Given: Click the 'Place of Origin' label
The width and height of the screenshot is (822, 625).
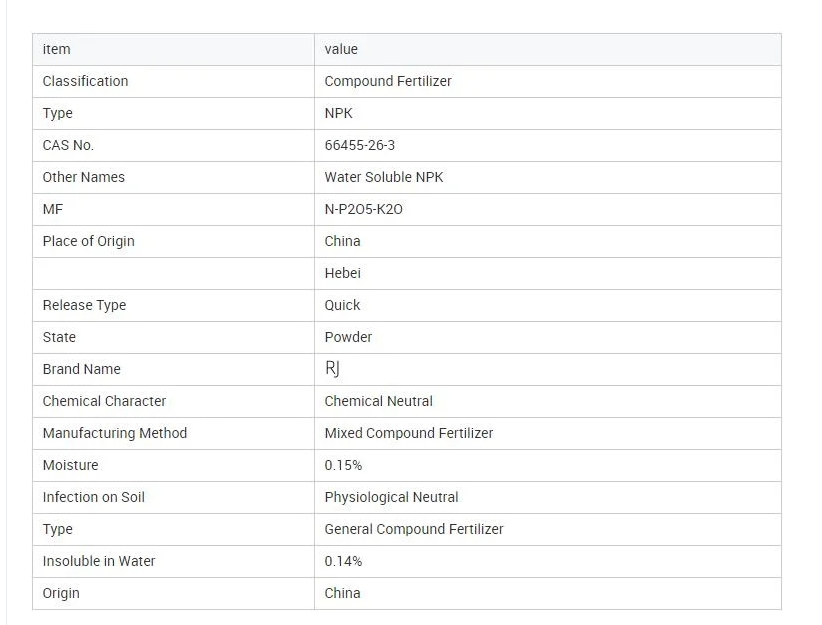Looking at the screenshot, I should (x=88, y=241).
